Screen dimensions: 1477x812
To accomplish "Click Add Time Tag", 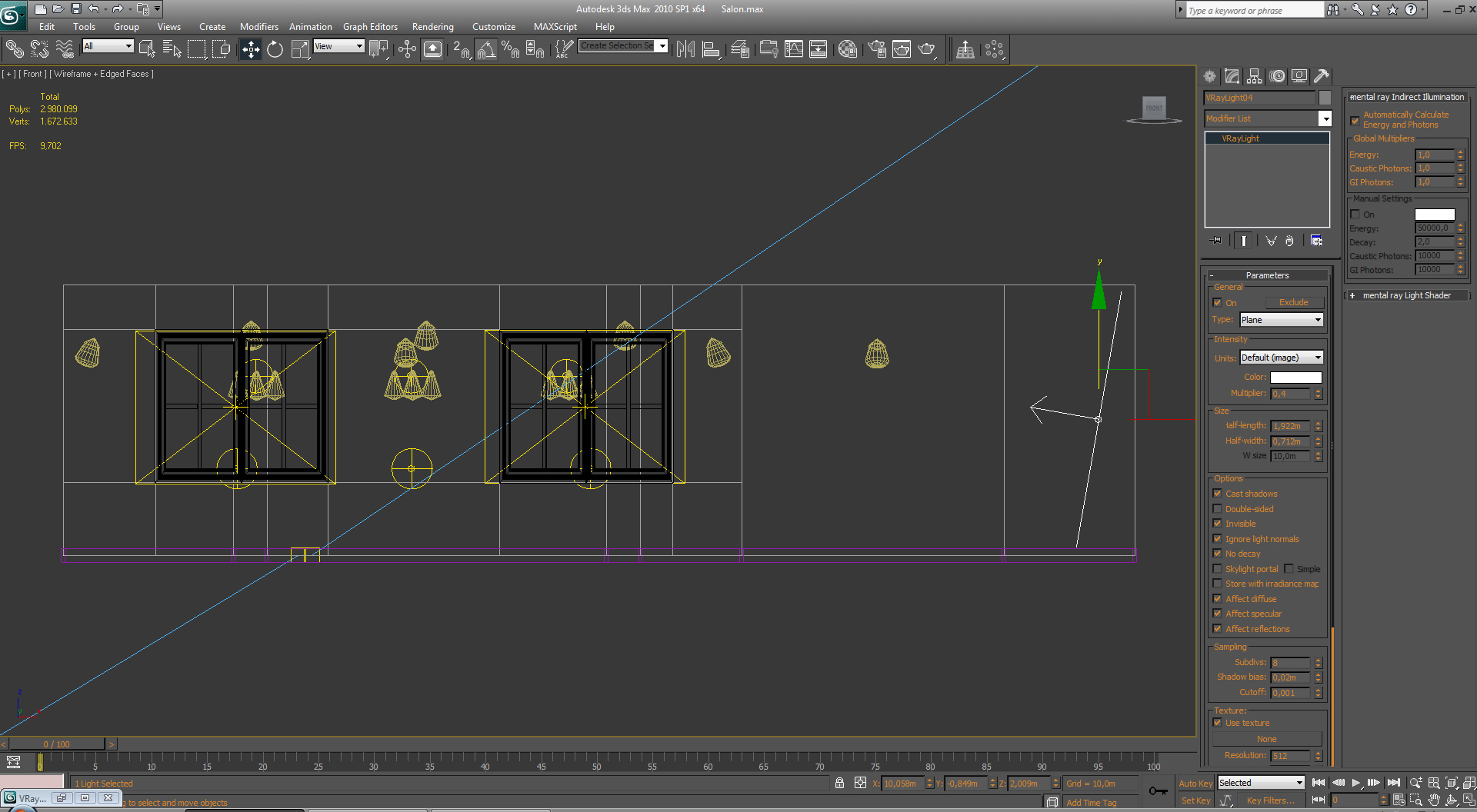I will click(1091, 803).
